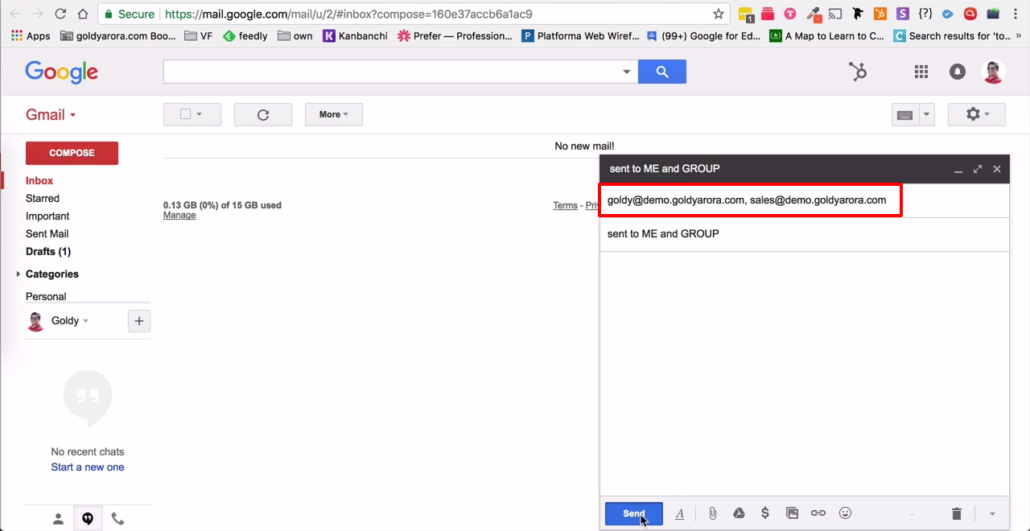Viewport: 1030px width, 531px height.
Task: Open the Starred folder
Action: [x=42, y=198]
